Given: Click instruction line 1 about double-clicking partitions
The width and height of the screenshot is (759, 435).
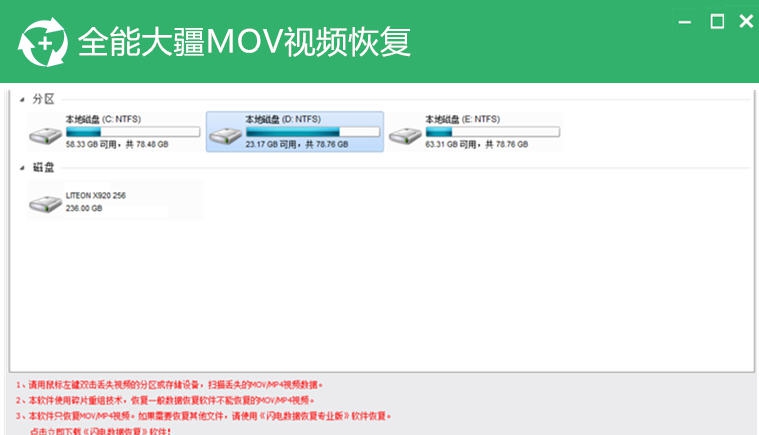Looking at the screenshot, I should pos(169,385).
